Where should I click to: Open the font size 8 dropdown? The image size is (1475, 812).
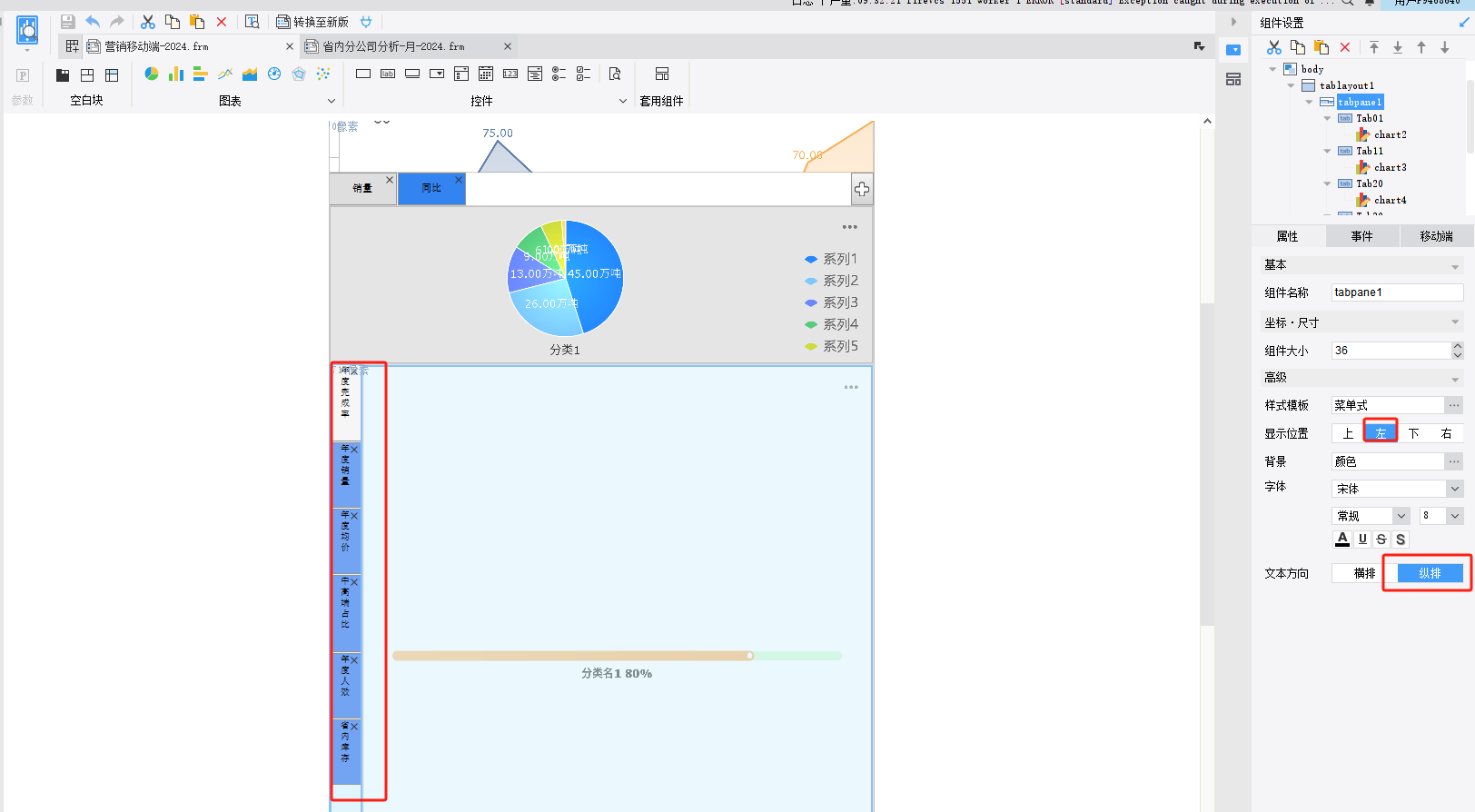click(1455, 516)
